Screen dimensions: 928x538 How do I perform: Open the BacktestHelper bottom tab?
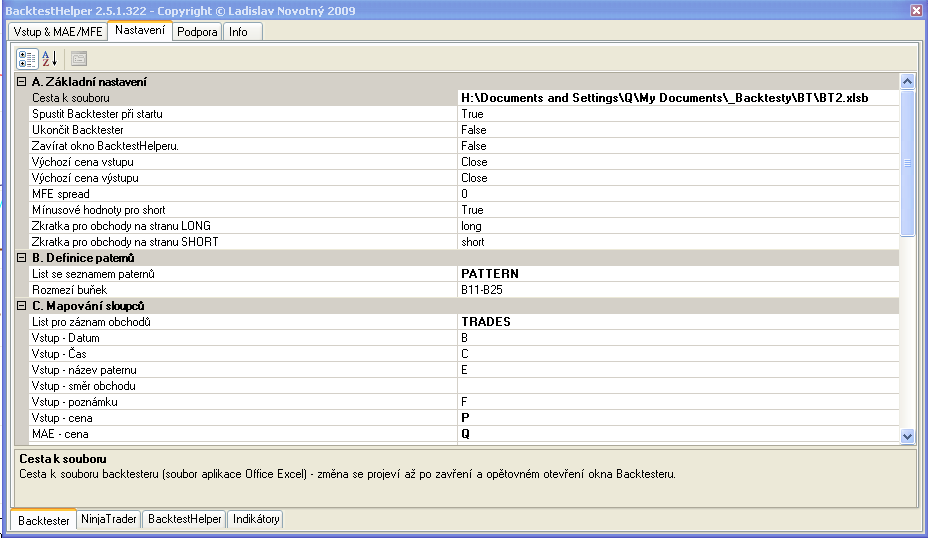[185, 519]
